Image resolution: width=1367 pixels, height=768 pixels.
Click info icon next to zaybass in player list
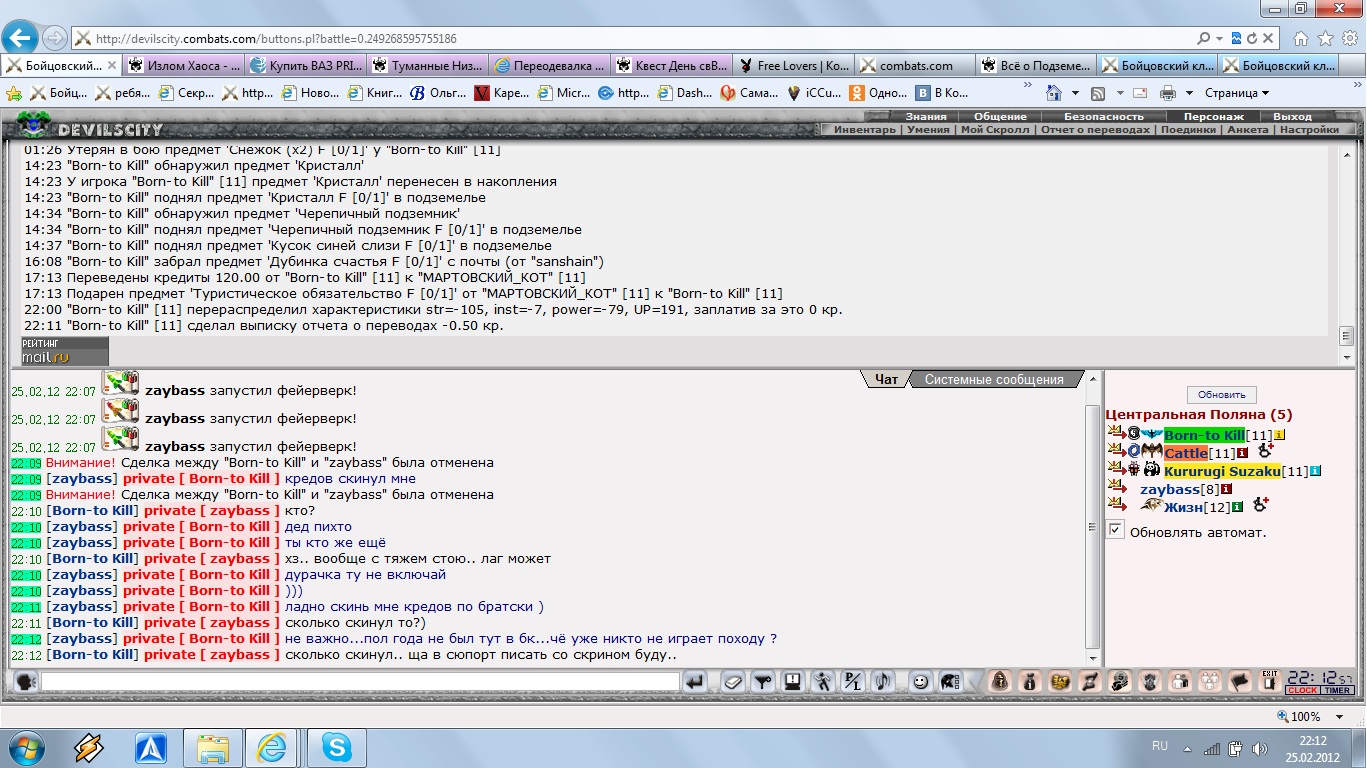click(1227, 489)
